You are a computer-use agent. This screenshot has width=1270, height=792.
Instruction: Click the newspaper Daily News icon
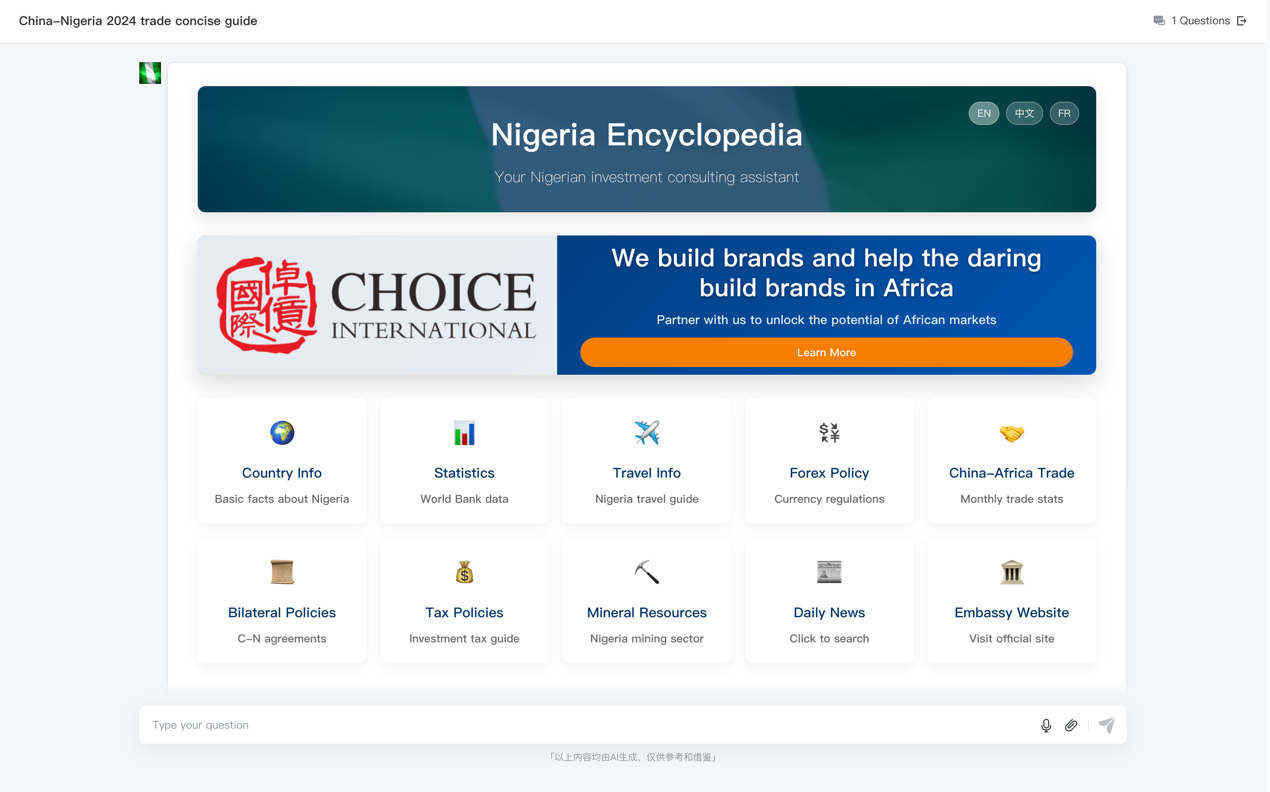click(829, 572)
